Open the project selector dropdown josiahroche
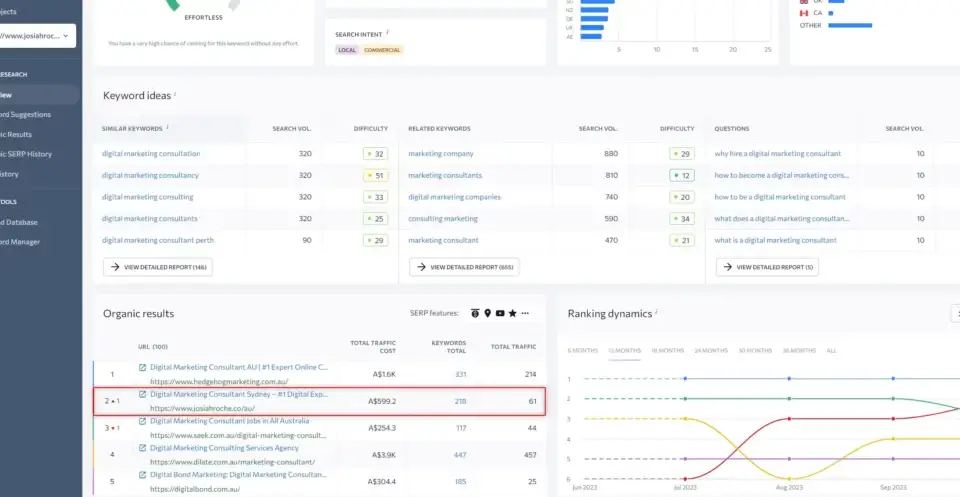Viewport: 960px width, 497px height. pos(37,36)
